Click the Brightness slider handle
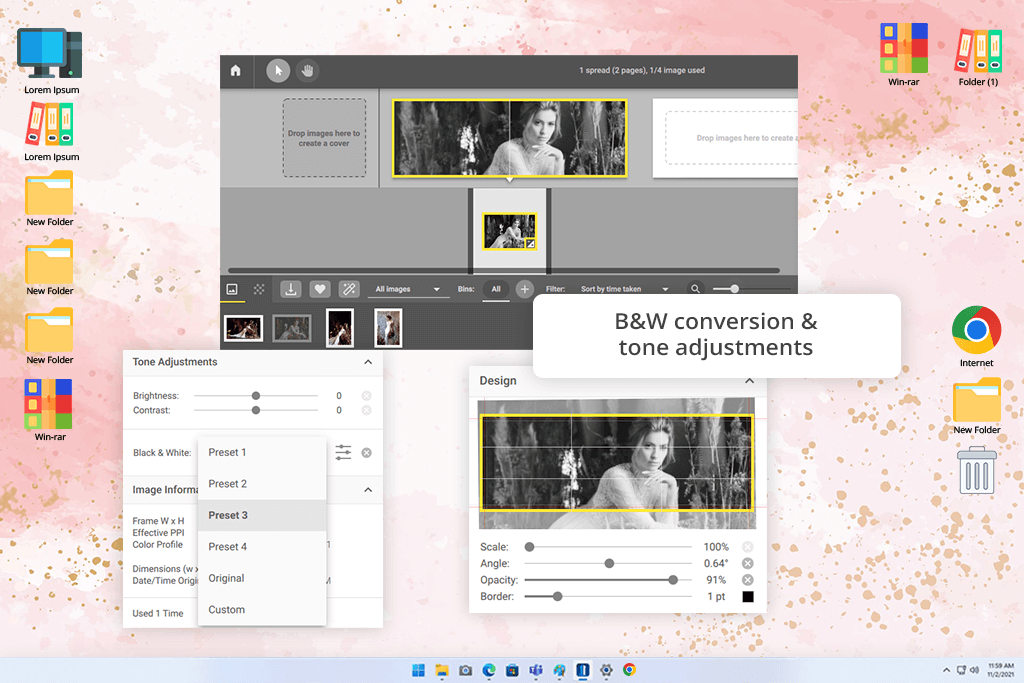1024x683 pixels. [256, 396]
